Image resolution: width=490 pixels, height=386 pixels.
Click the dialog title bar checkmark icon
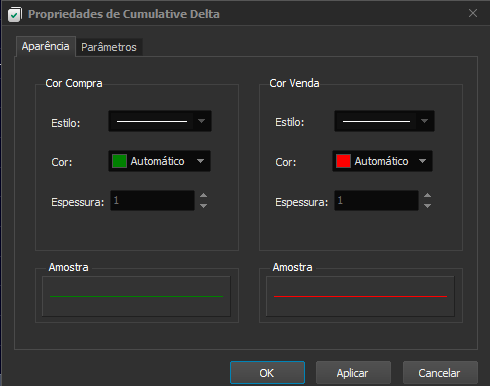[15, 15]
